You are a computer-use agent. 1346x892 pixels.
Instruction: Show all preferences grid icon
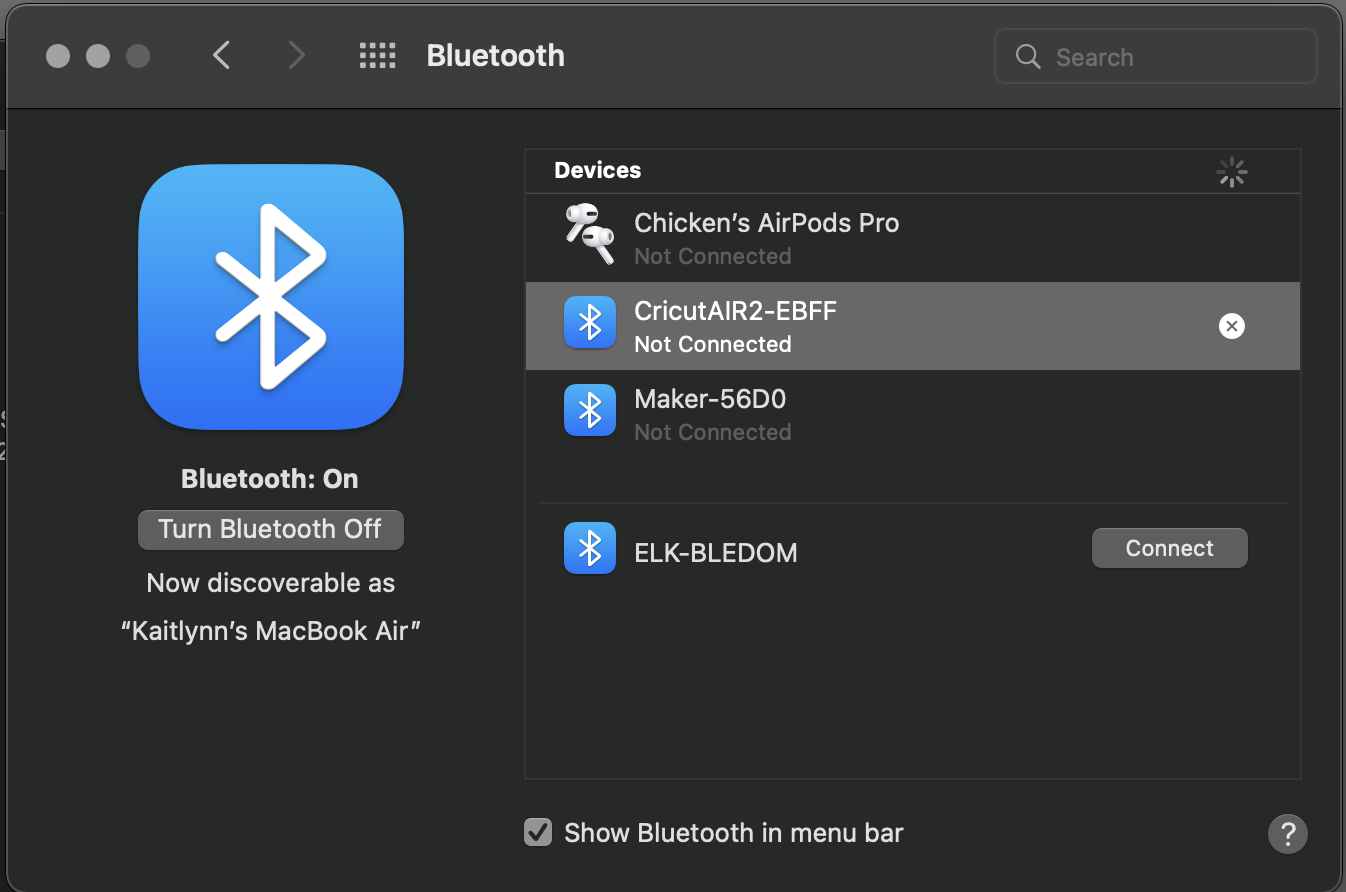[377, 55]
